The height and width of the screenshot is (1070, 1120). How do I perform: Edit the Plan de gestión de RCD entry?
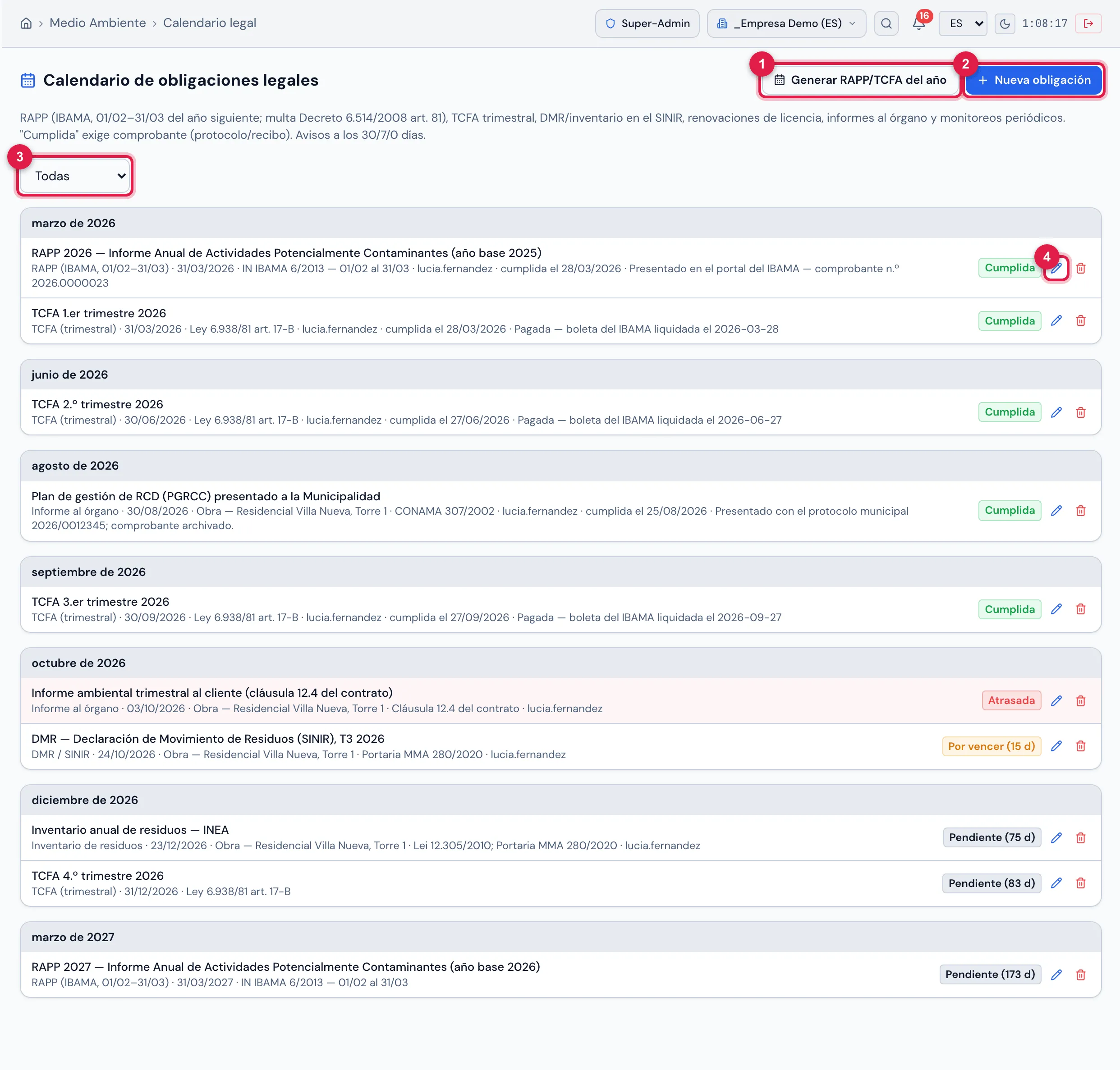1056,511
